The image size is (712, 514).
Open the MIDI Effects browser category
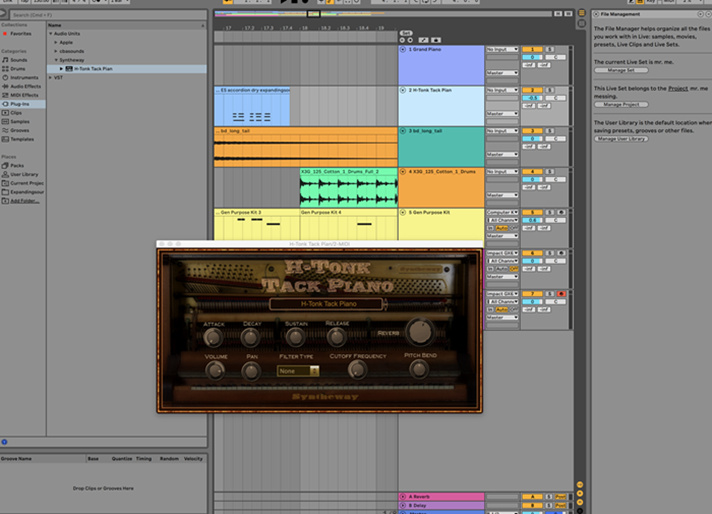(x=24, y=95)
